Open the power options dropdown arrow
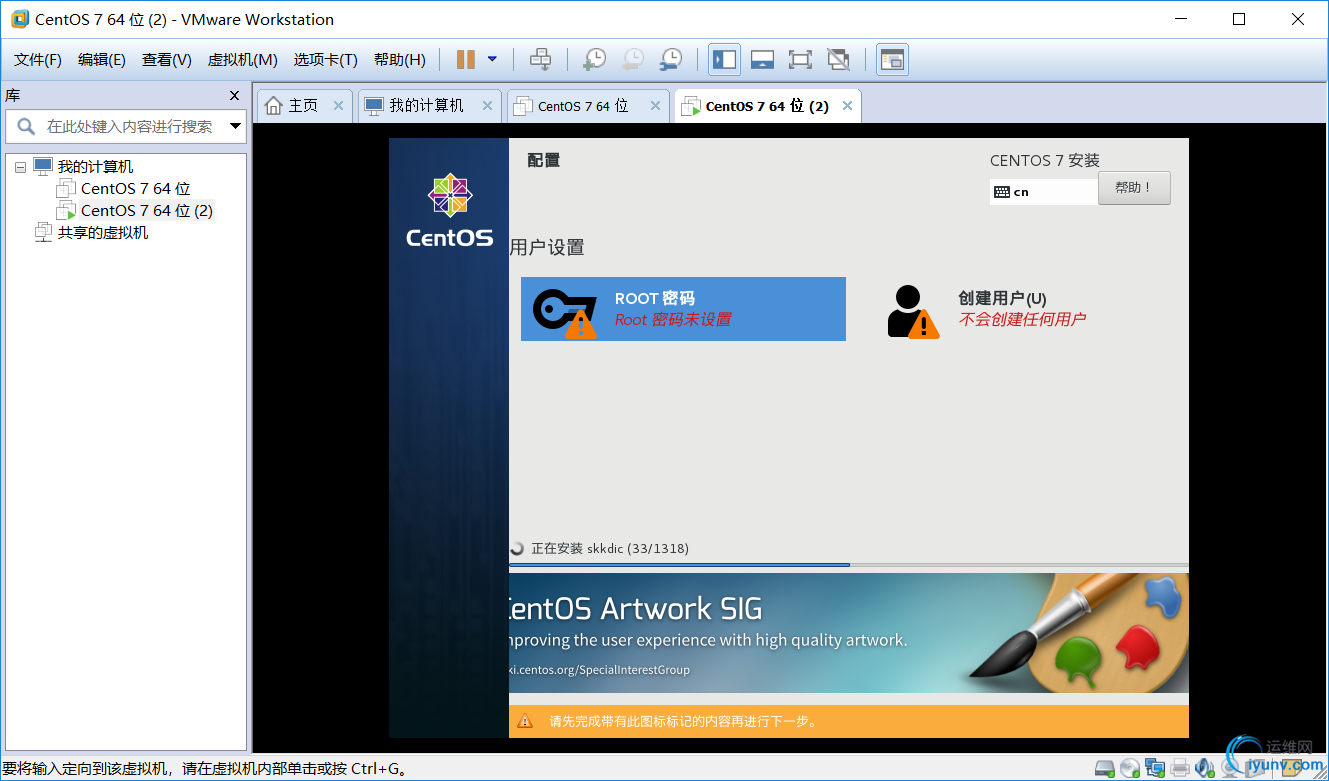 point(492,59)
